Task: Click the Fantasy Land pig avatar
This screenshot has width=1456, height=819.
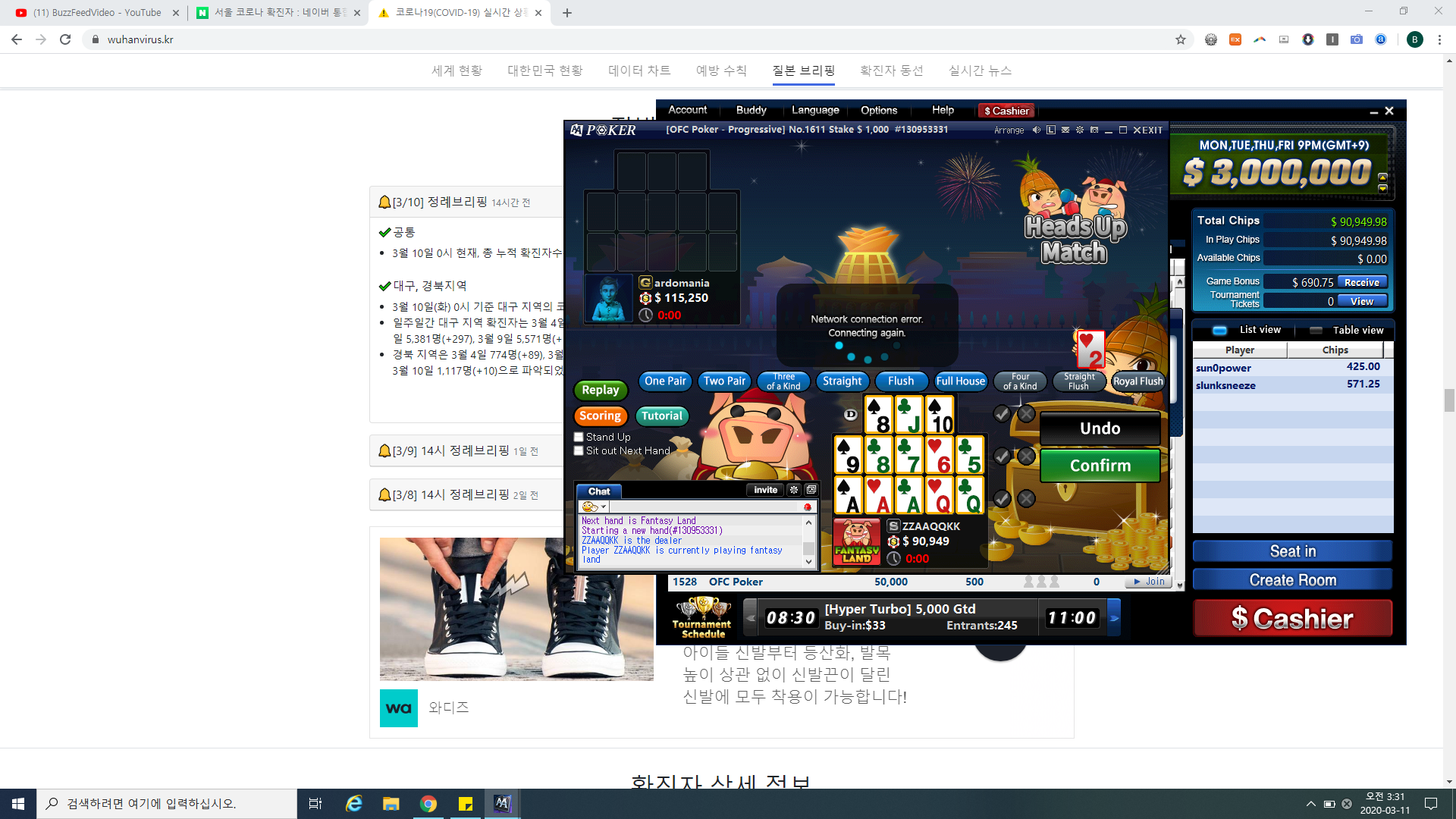Action: pyautogui.click(x=857, y=542)
